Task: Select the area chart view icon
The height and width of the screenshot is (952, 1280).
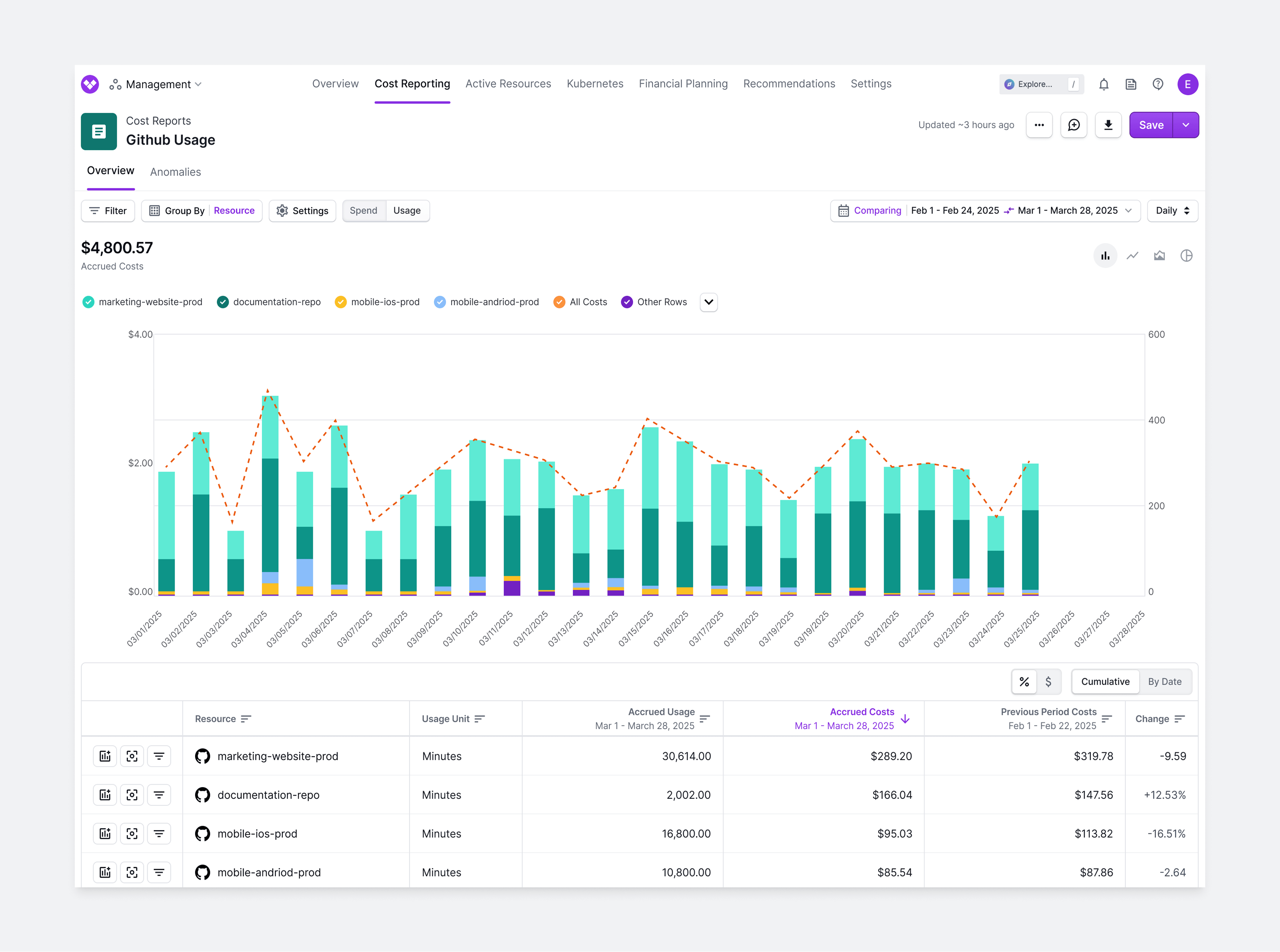Action: [x=1159, y=256]
